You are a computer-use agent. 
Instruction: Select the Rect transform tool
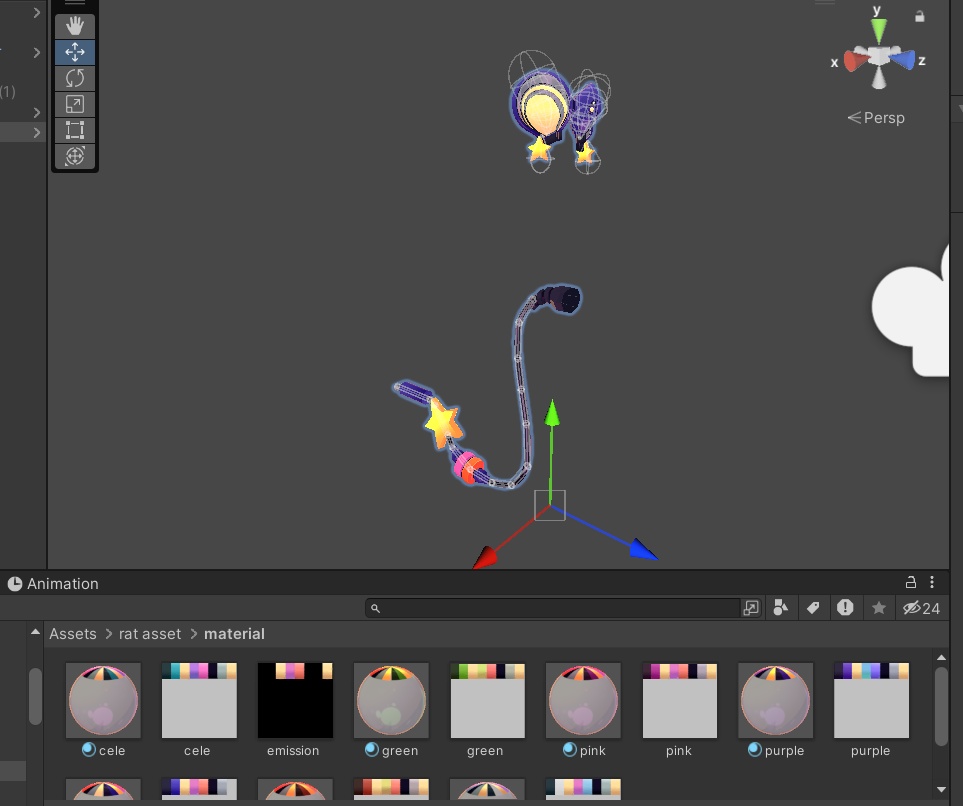pos(75,130)
